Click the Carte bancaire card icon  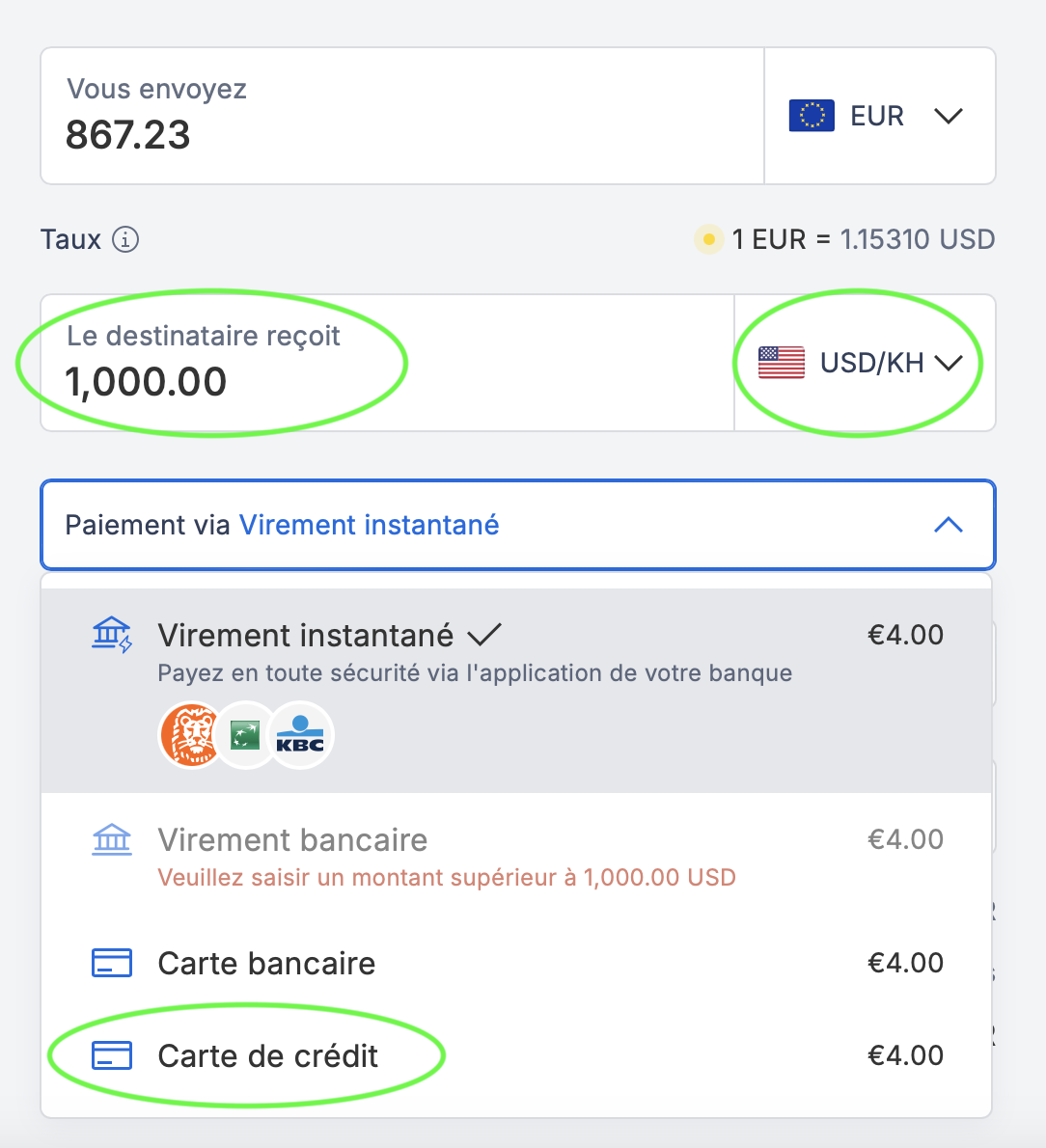112,962
